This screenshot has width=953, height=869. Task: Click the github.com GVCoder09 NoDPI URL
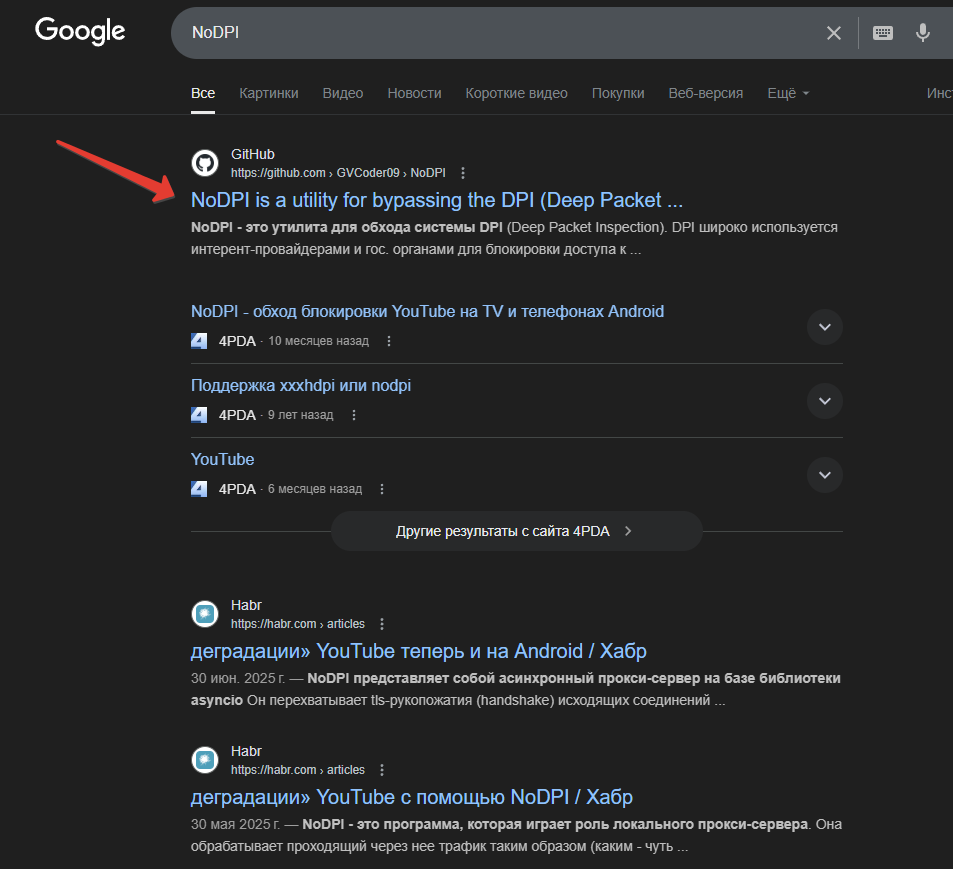tap(338, 173)
